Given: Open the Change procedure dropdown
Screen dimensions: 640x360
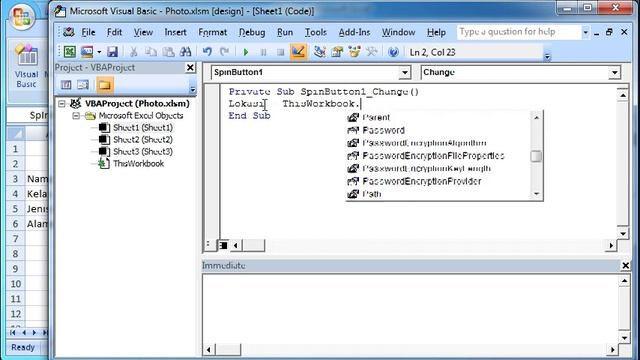Looking at the screenshot, I should [614, 73].
